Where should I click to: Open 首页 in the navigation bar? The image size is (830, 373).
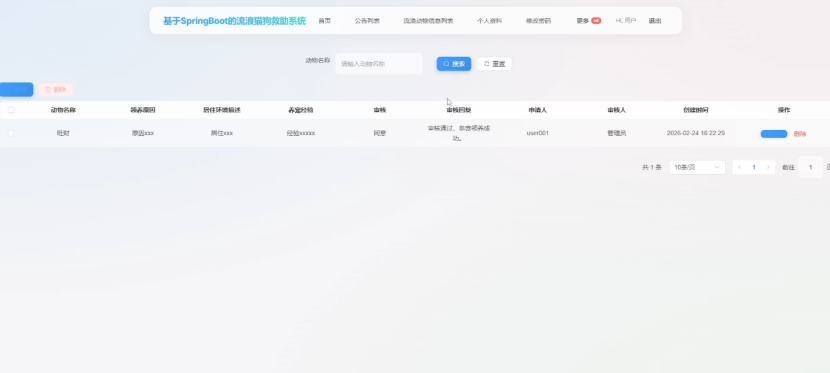[x=324, y=21]
